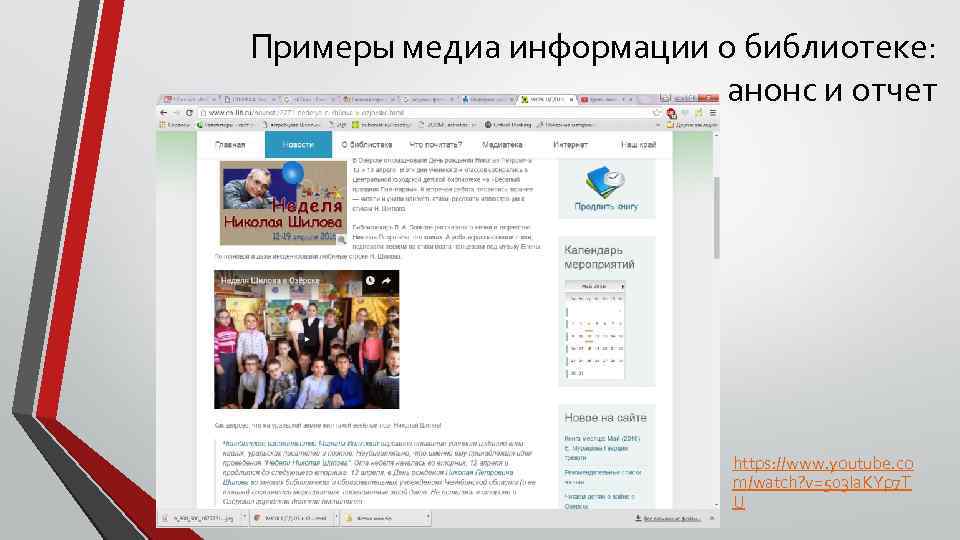This screenshot has height=540, width=960.
Task: Open the dropdown arrow of the first download
Action: coord(244,518)
